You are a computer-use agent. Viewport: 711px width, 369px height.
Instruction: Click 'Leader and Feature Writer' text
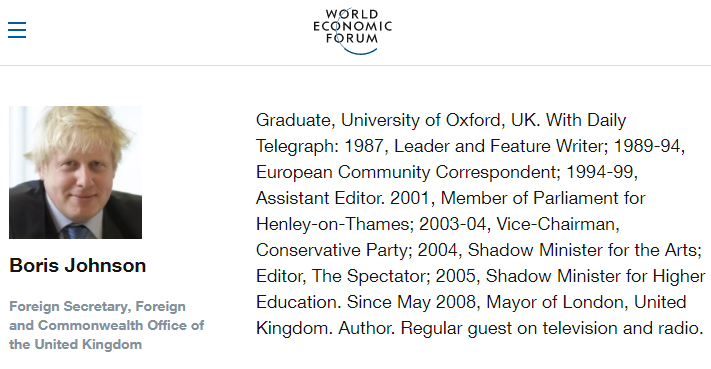(499, 146)
